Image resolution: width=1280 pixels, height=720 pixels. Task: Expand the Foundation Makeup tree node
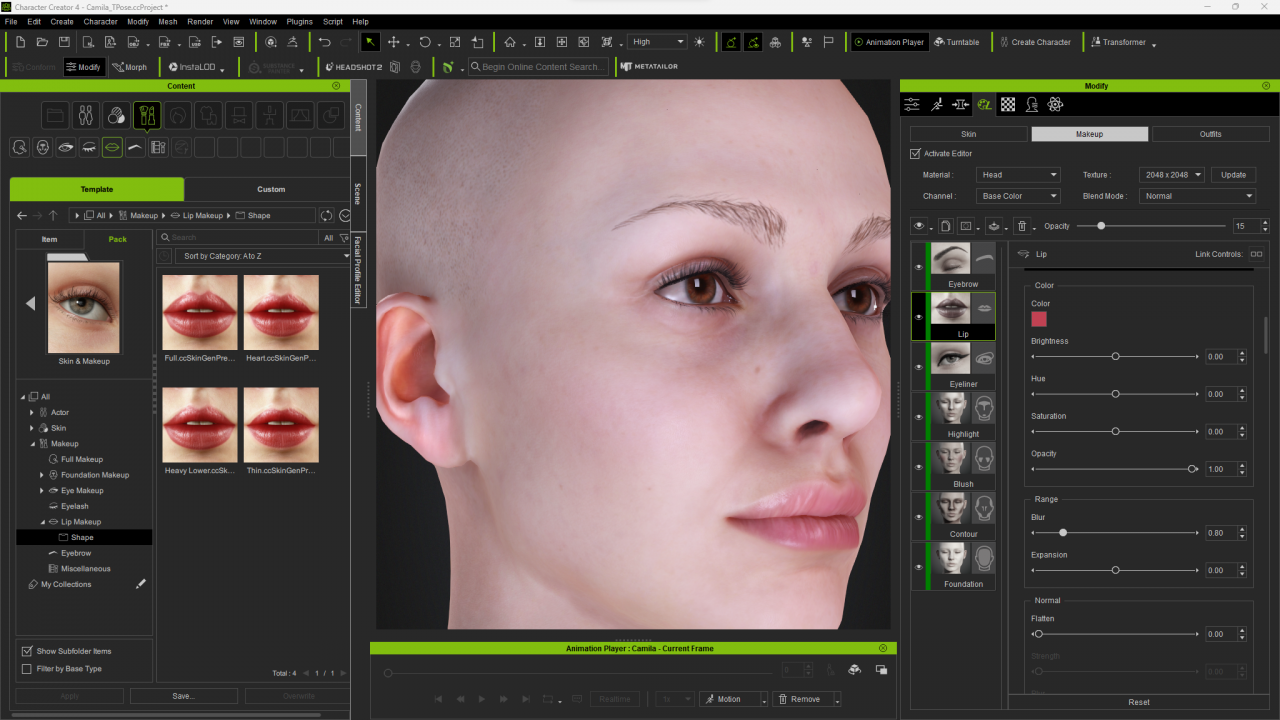tap(41, 475)
